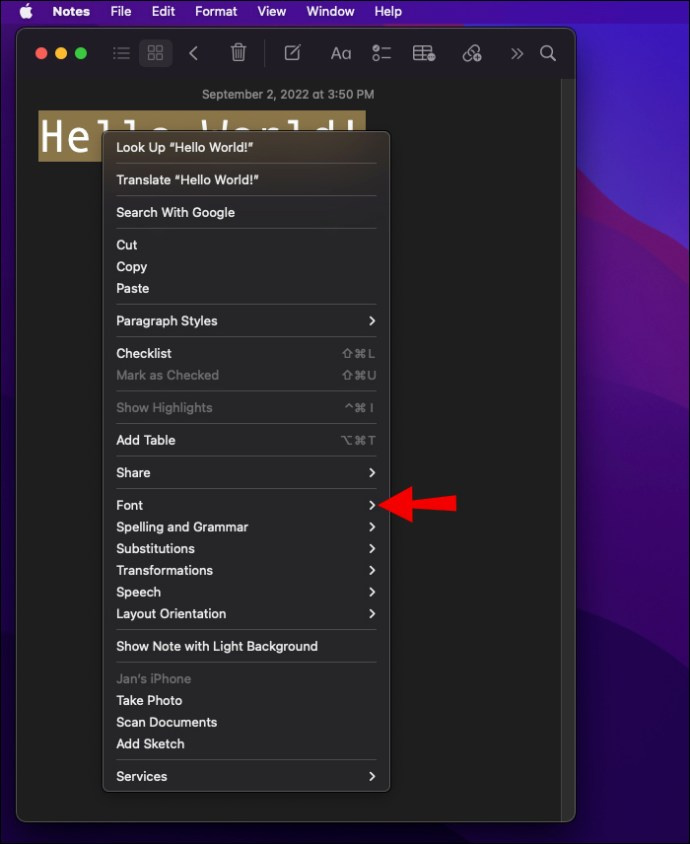The width and height of the screenshot is (690, 844).
Task: Click the note's vertical scrollbar
Action: (x=568, y=449)
